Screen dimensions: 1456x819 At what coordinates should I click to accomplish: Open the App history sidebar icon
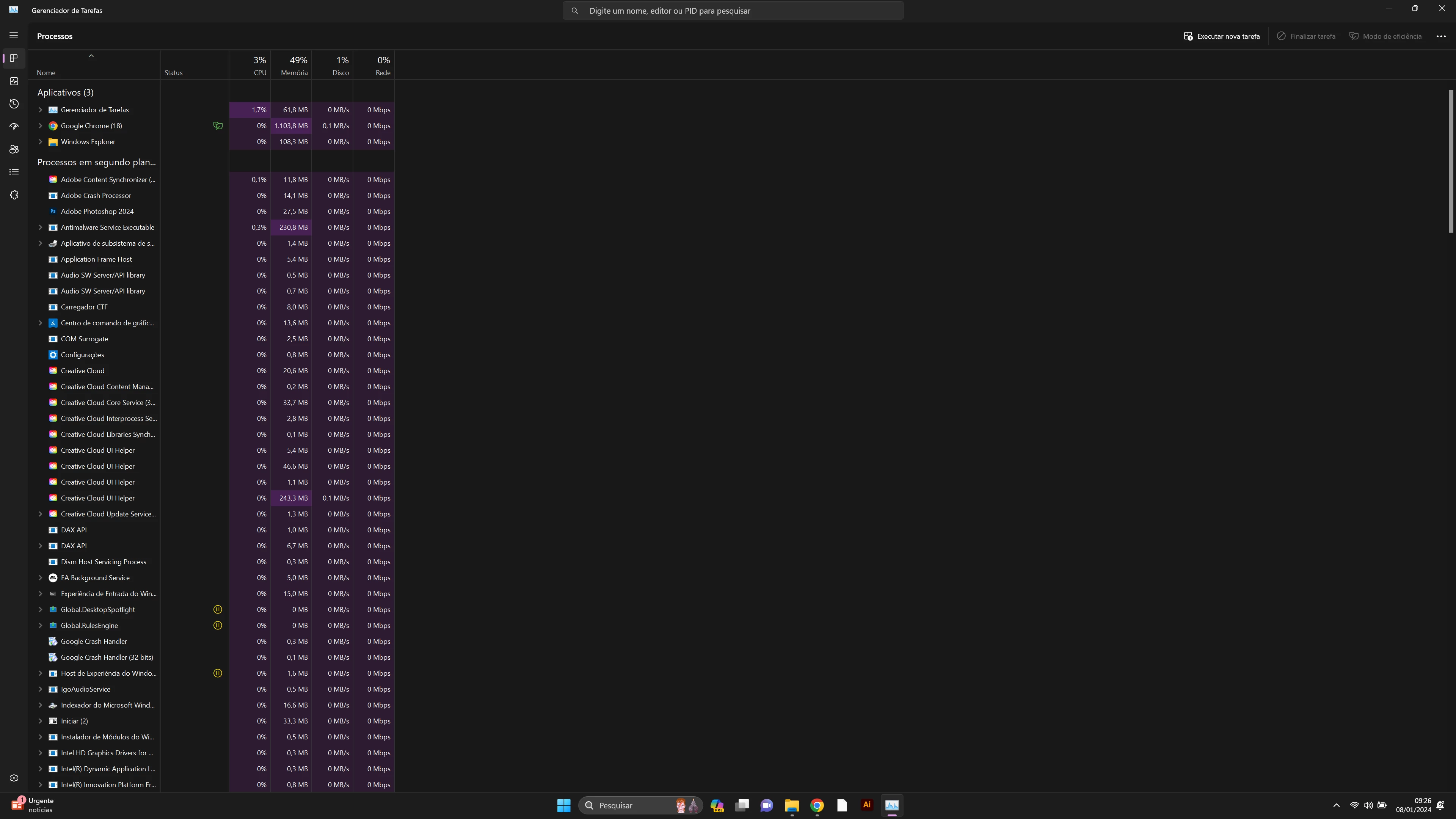tap(14, 104)
